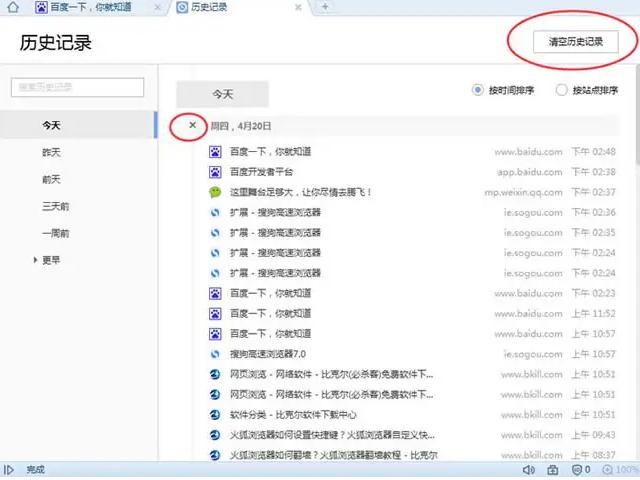Open 百度开发者平台 history entry

click(261, 172)
